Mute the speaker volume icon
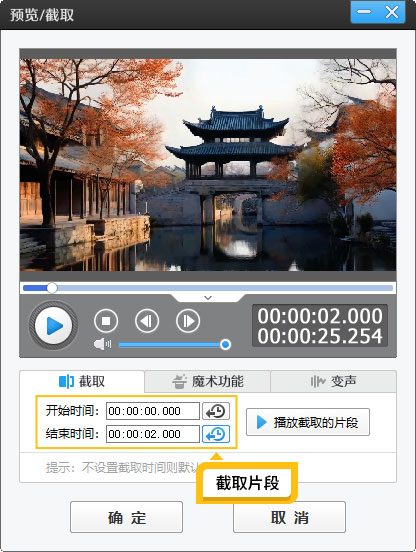416x552 pixels. (102, 344)
